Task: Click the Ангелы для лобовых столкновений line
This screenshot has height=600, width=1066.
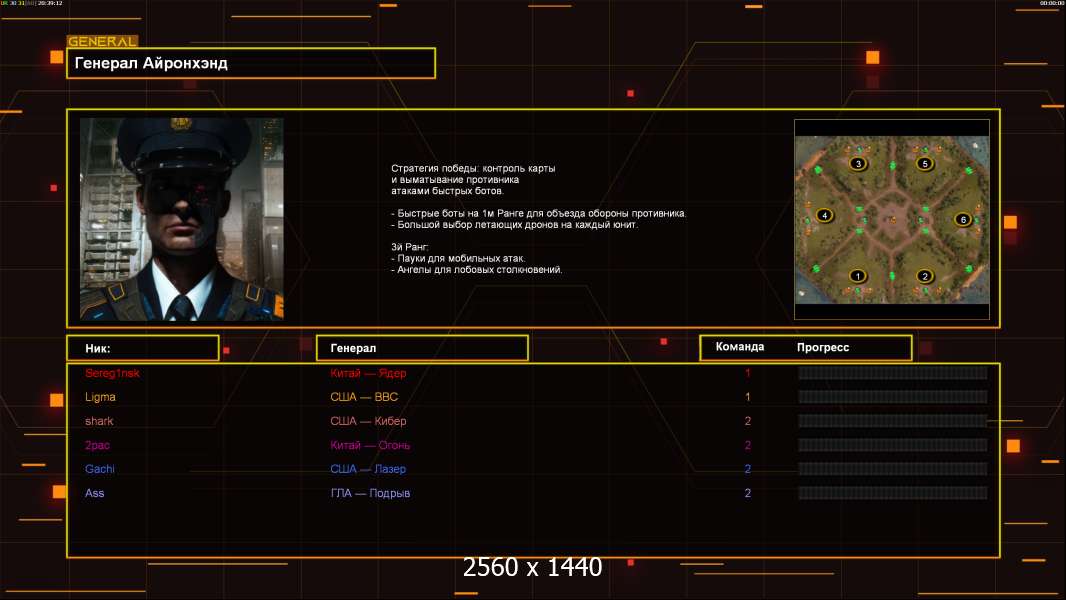Action: pos(477,270)
